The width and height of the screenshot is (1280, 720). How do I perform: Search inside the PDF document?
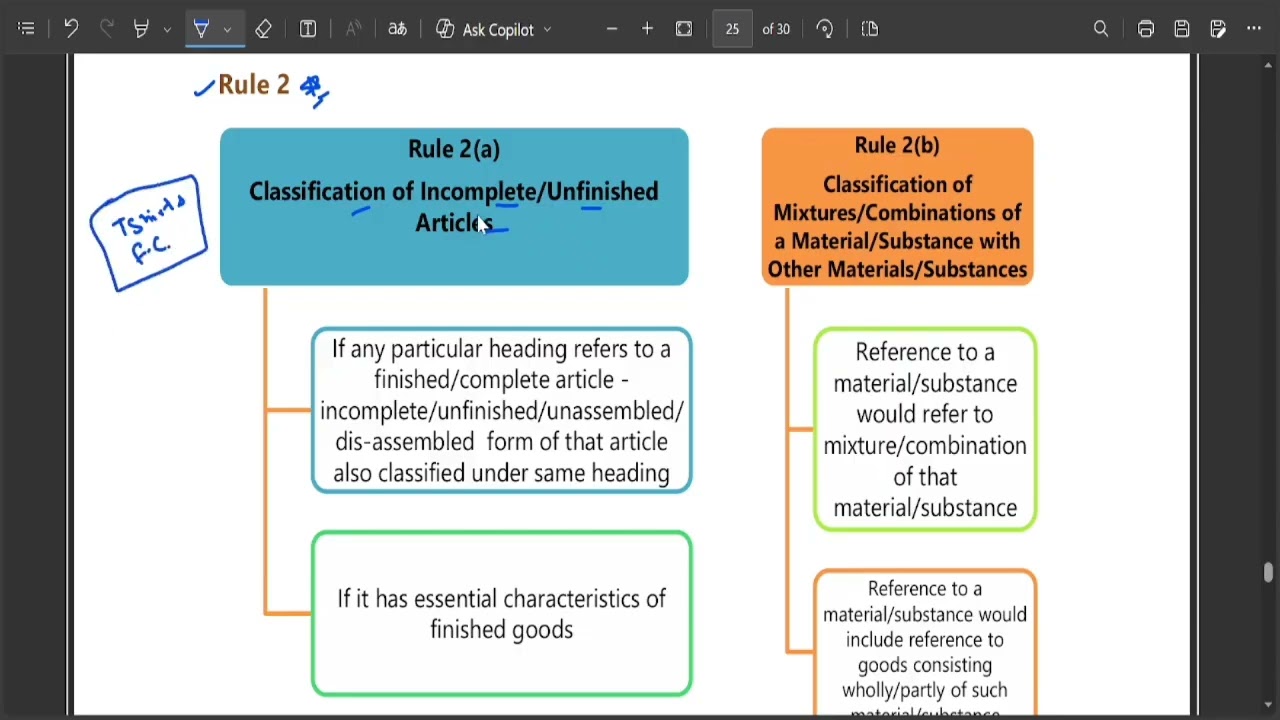[1101, 29]
